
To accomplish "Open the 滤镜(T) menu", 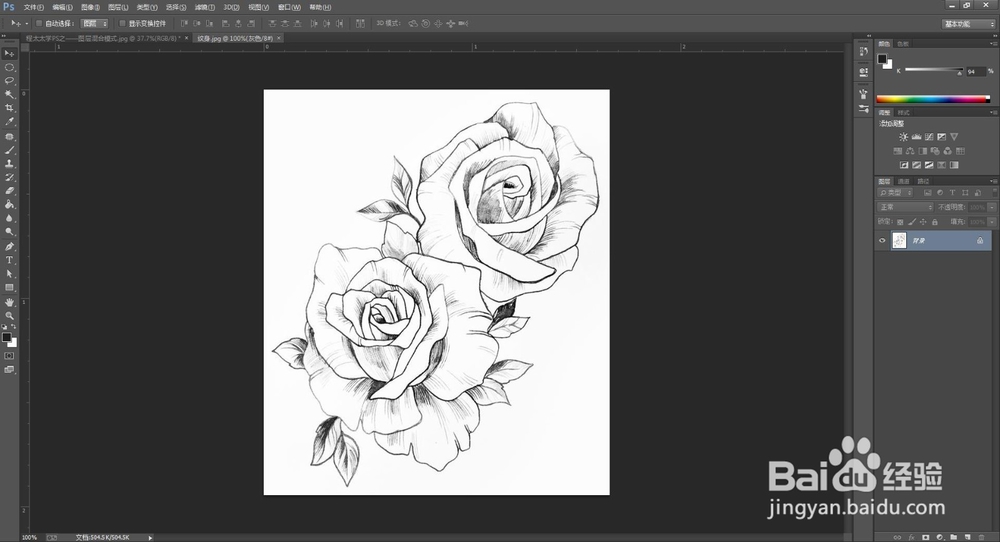I will [204, 7].
